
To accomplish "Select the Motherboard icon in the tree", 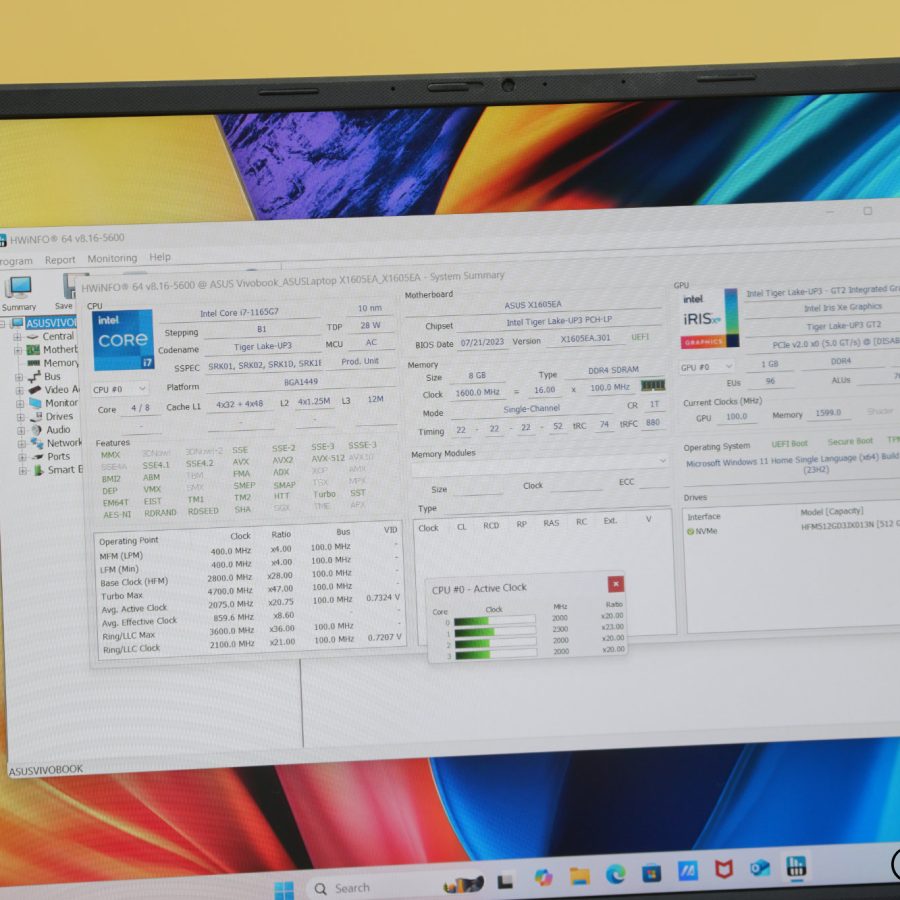I will (33, 350).
